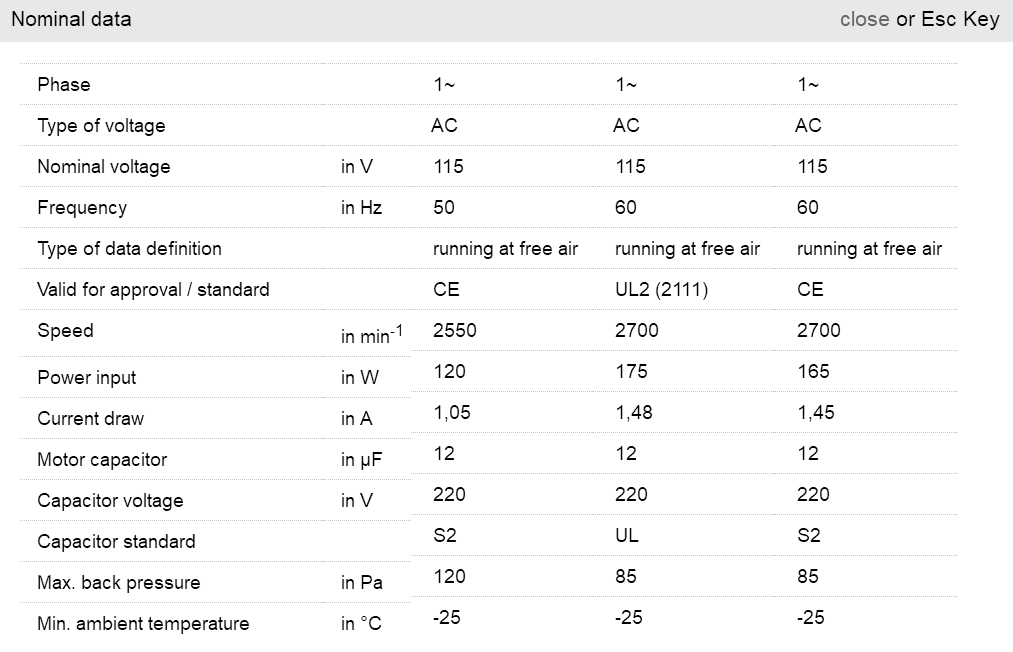Select the 1,48 current draw value
This screenshot has width=1013, height=652.
coord(634,413)
